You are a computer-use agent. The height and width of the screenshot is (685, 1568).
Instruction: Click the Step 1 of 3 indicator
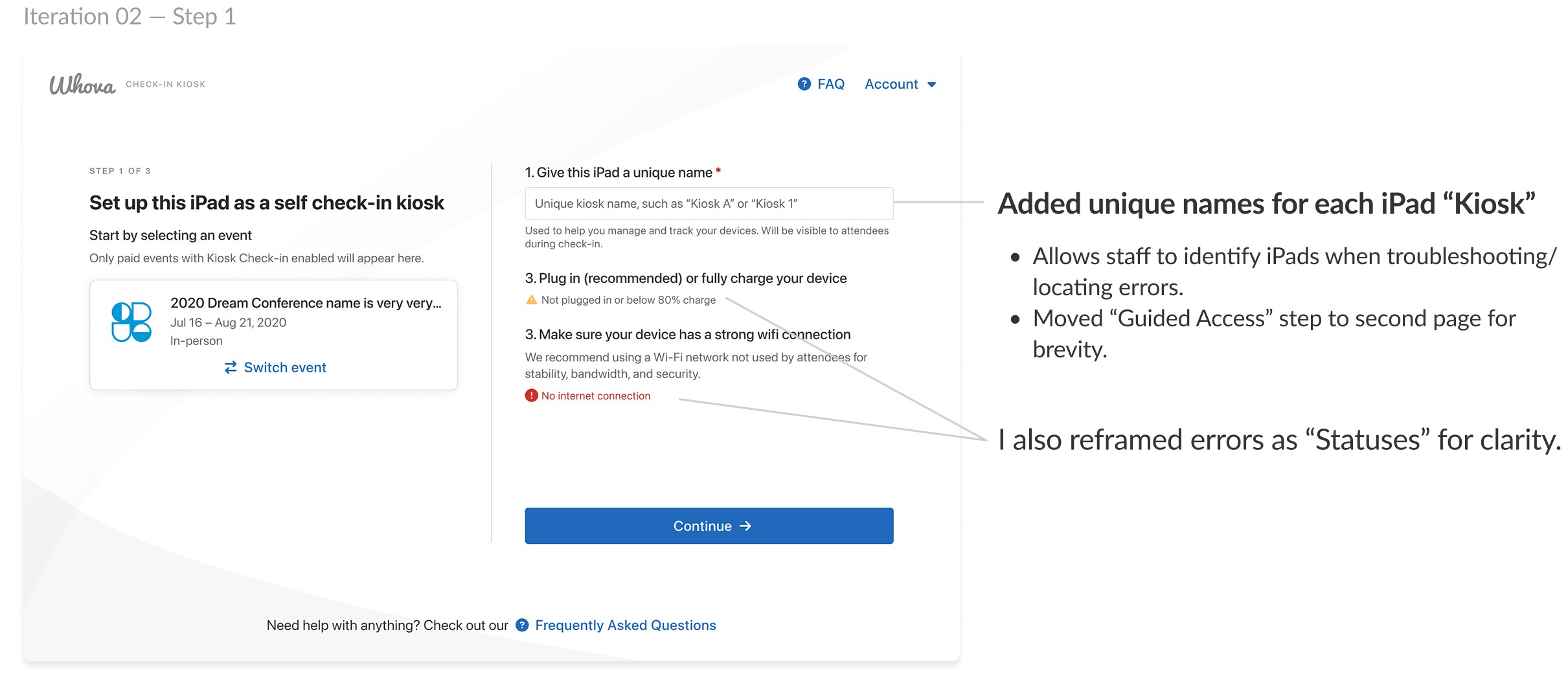pos(120,171)
